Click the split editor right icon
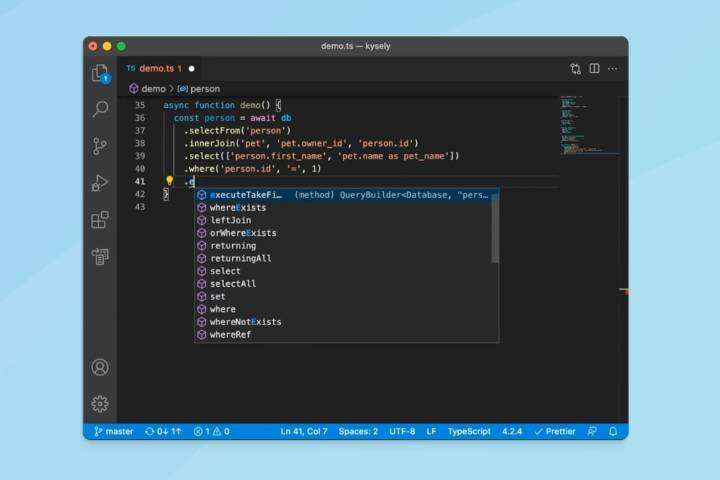Image resolution: width=720 pixels, height=480 pixels. coord(594,69)
